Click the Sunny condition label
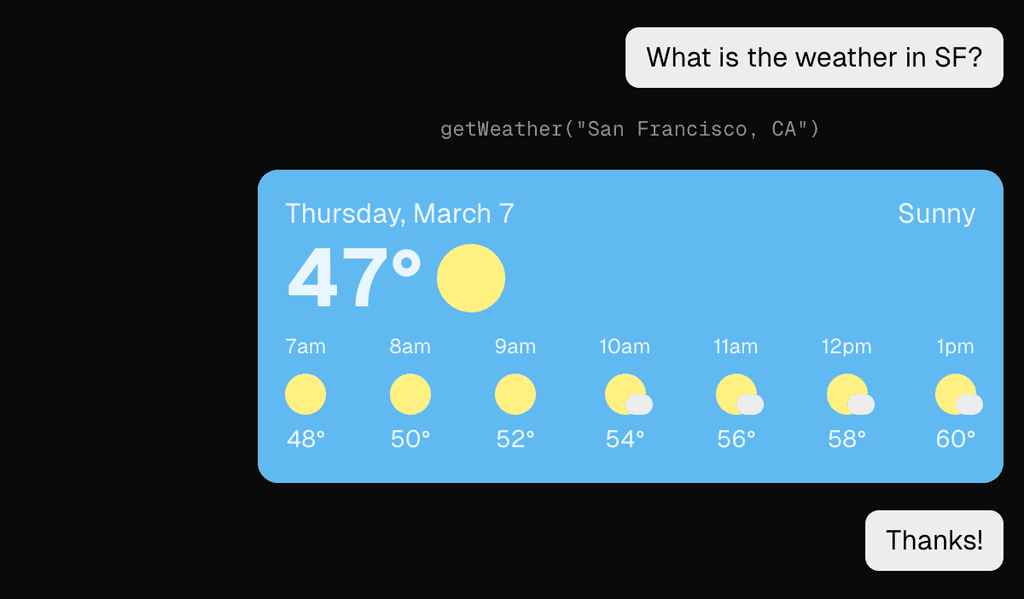The height and width of the screenshot is (599, 1024). tap(936, 213)
